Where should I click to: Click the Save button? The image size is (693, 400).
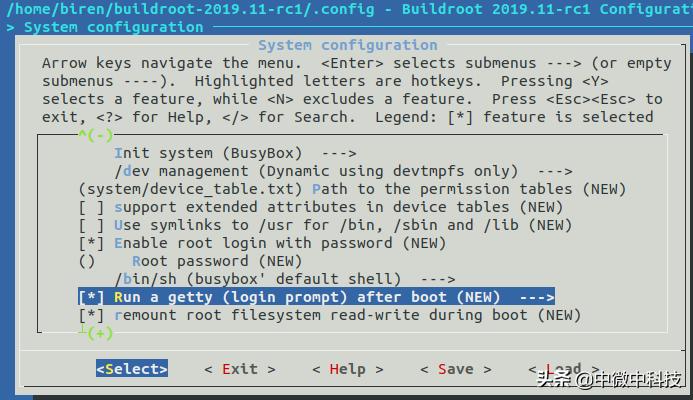(x=456, y=369)
